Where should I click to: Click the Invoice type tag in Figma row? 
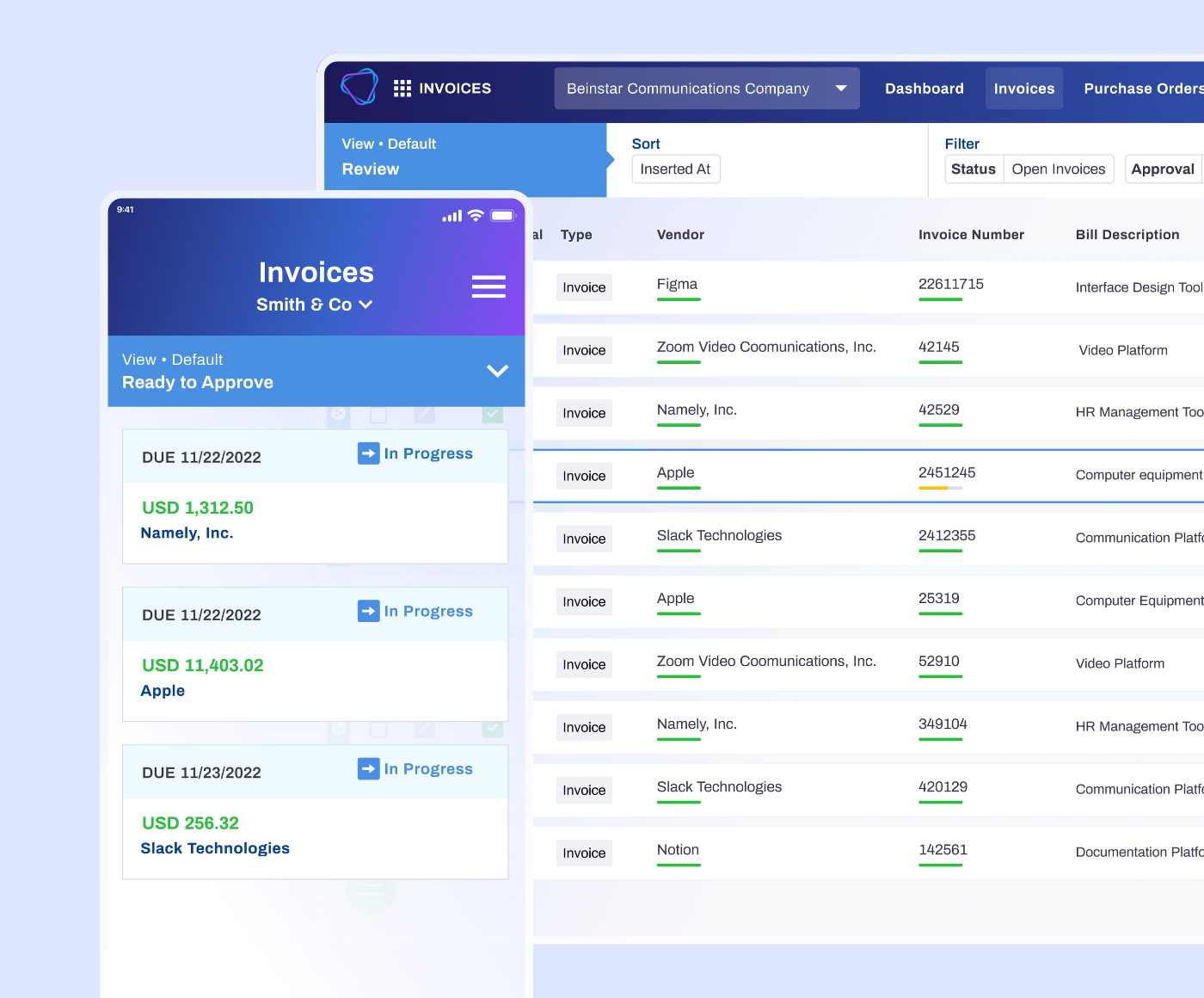[584, 287]
